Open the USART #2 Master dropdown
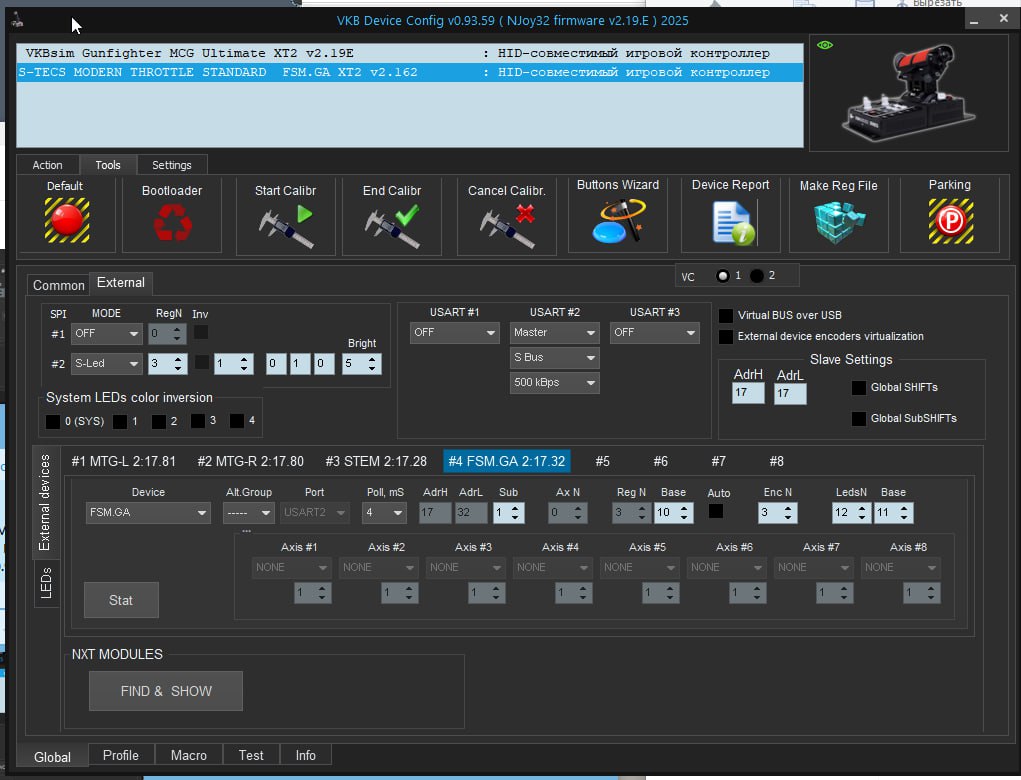The width and height of the screenshot is (1021, 780). [554, 332]
